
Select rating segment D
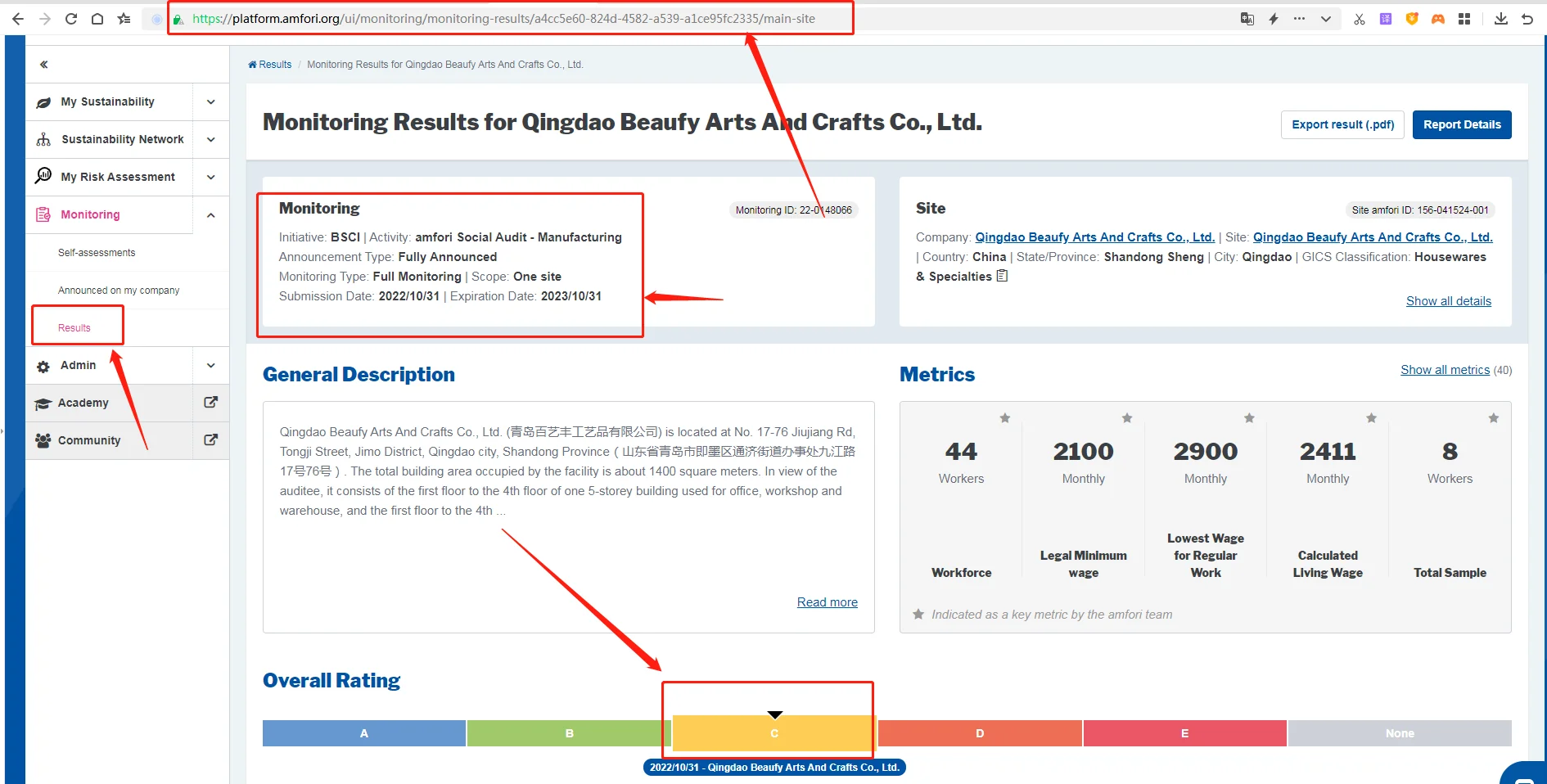click(x=980, y=733)
